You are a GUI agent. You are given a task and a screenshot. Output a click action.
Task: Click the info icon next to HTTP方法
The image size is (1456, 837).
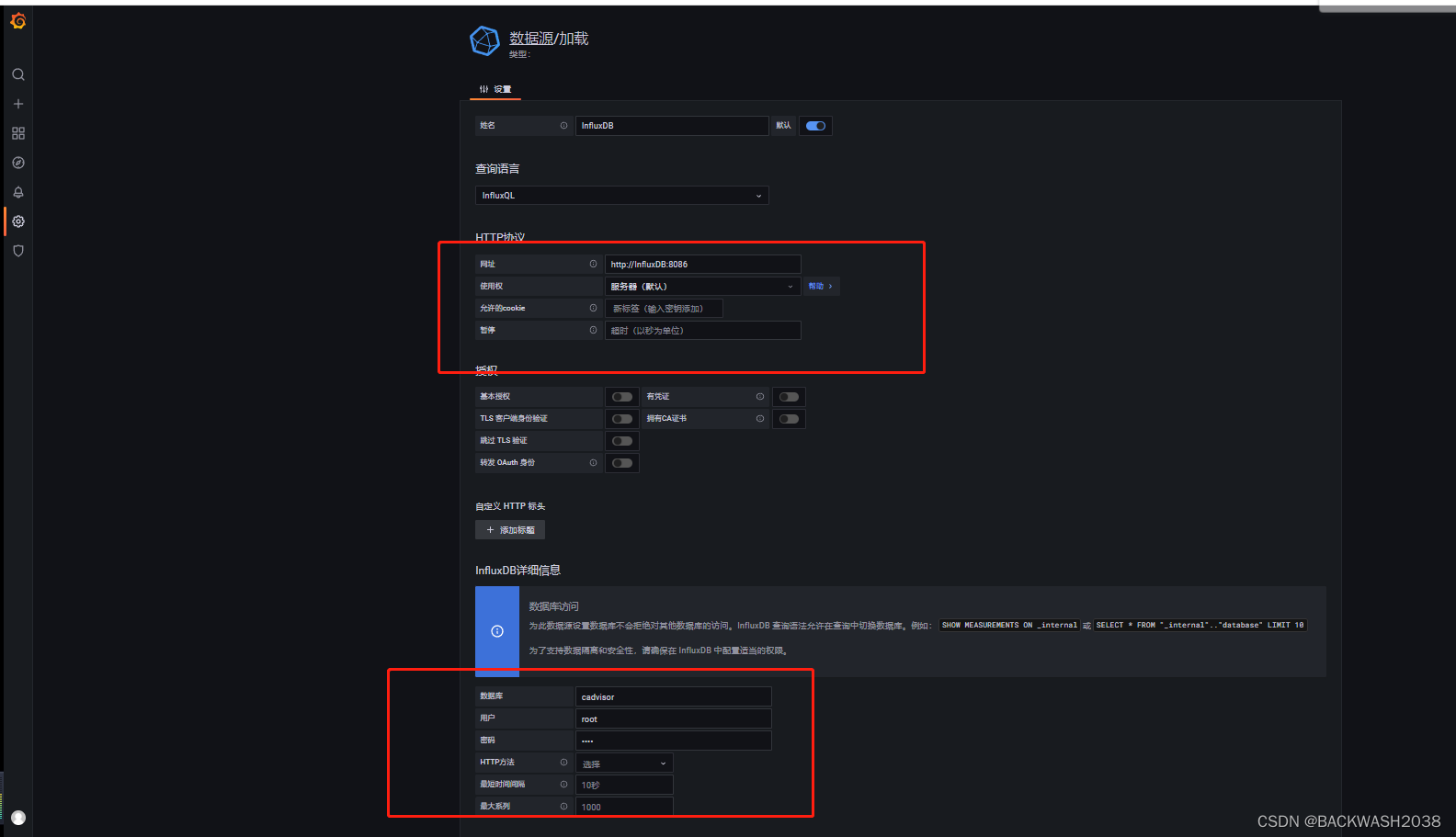click(563, 762)
